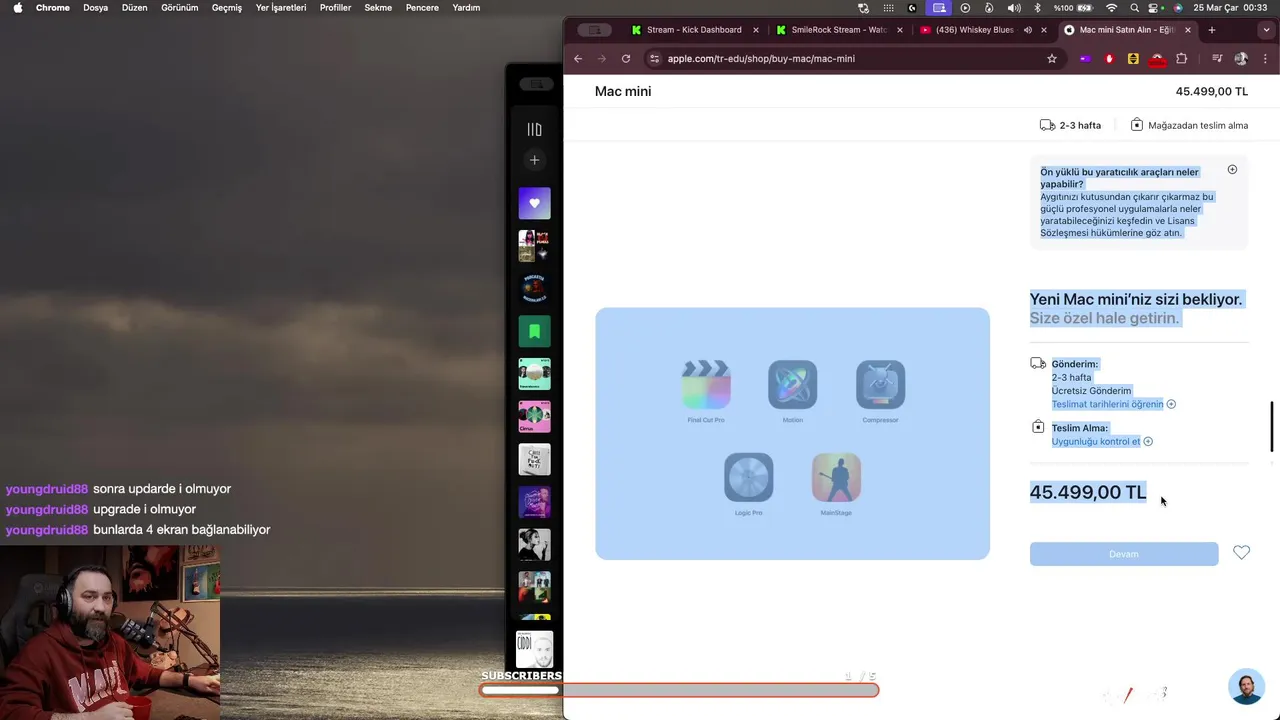The height and width of the screenshot is (720, 1280).
Task: Click the 45.499,00 TL highlighted price
Action: click(1088, 492)
